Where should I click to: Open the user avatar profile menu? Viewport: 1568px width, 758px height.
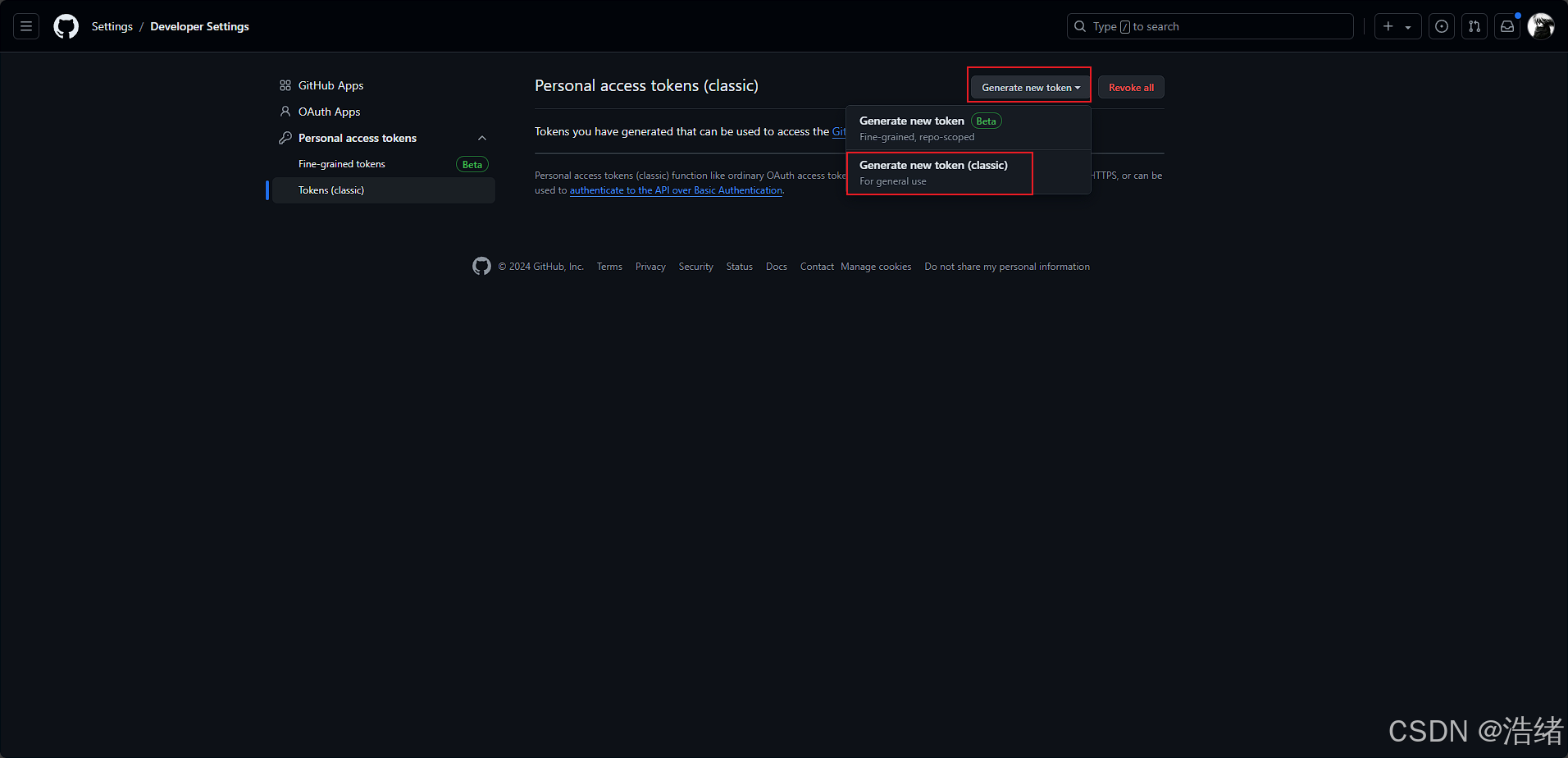coord(1541,26)
